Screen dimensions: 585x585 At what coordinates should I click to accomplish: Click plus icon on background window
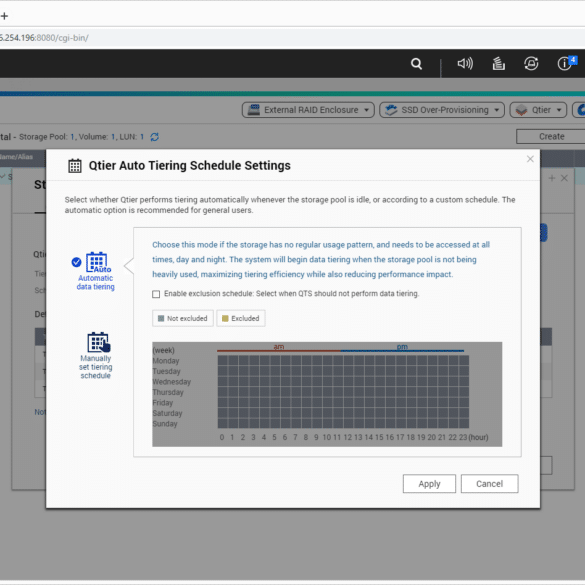pos(552,178)
